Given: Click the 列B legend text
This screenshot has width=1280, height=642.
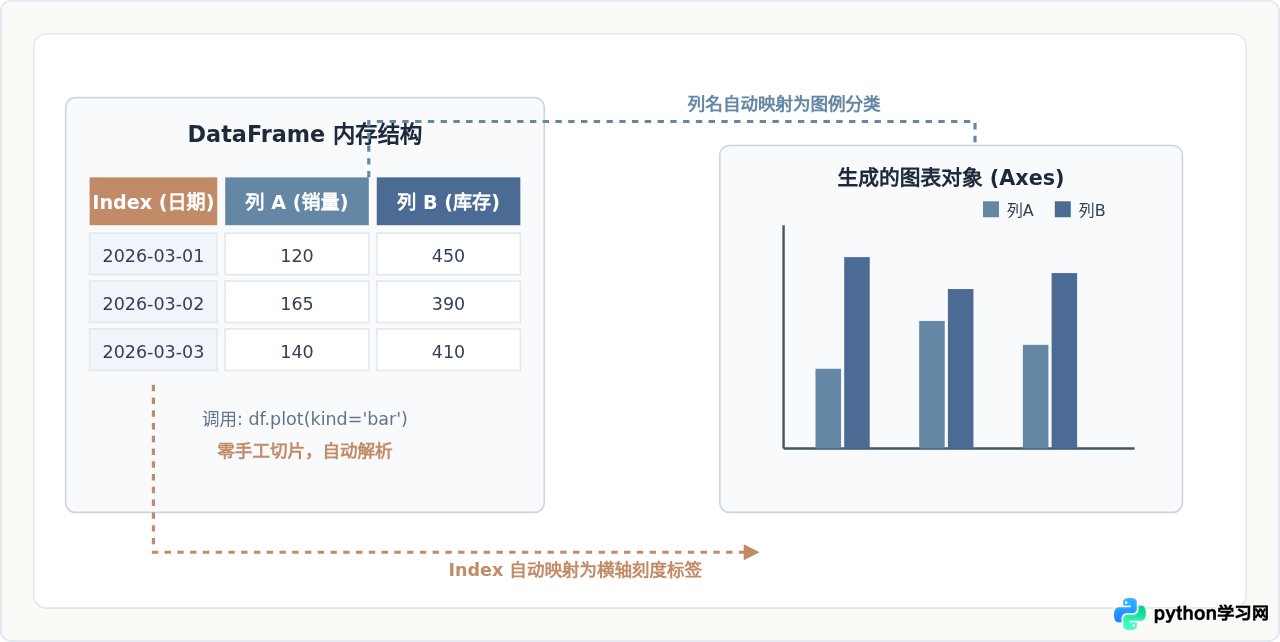Looking at the screenshot, I should [1092, 210].
